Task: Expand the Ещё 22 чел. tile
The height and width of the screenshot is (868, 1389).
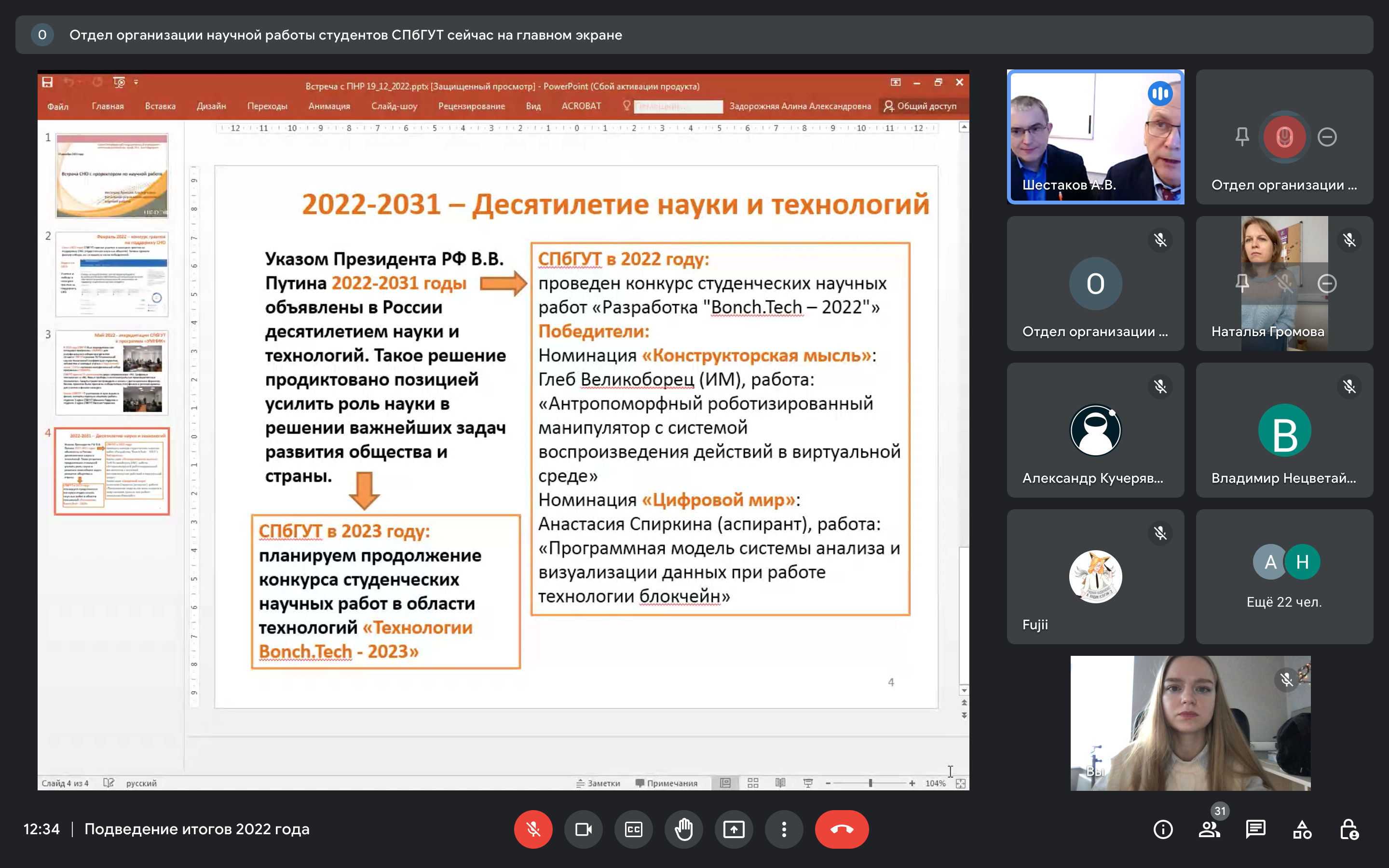Action: tap(1284, 576)
